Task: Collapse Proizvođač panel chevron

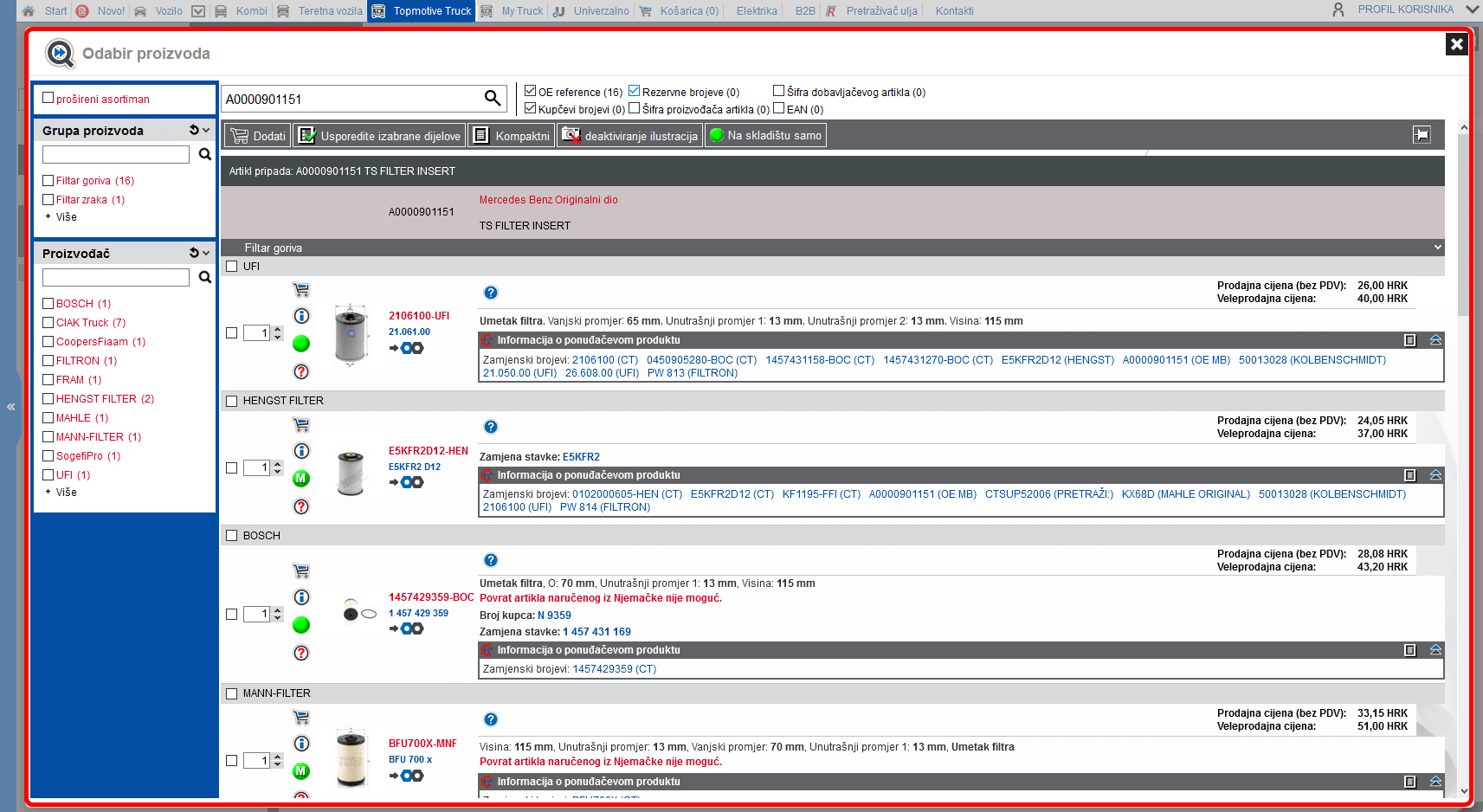Action: click(206, 254)
